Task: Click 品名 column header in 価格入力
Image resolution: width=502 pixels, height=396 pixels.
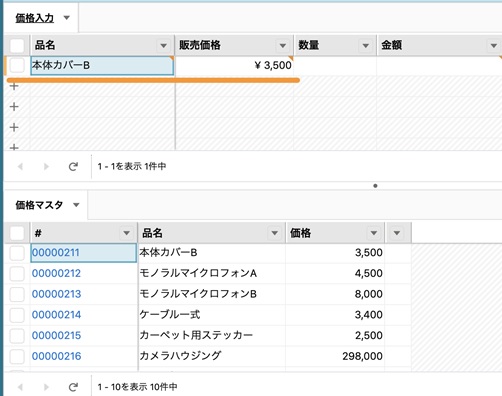Action: pyautogui.click(x=102, y=45)
